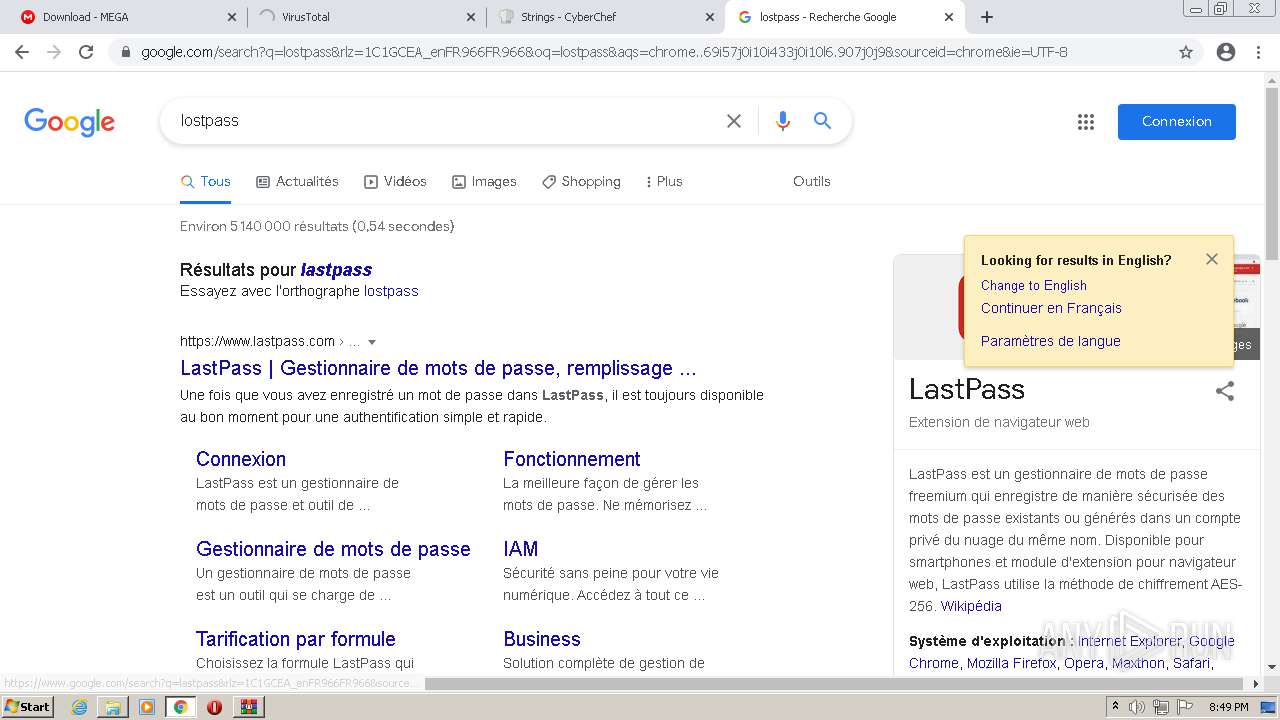Select the Tous results filter
The height and width of the screenshot is (720, 1280).
205,181
